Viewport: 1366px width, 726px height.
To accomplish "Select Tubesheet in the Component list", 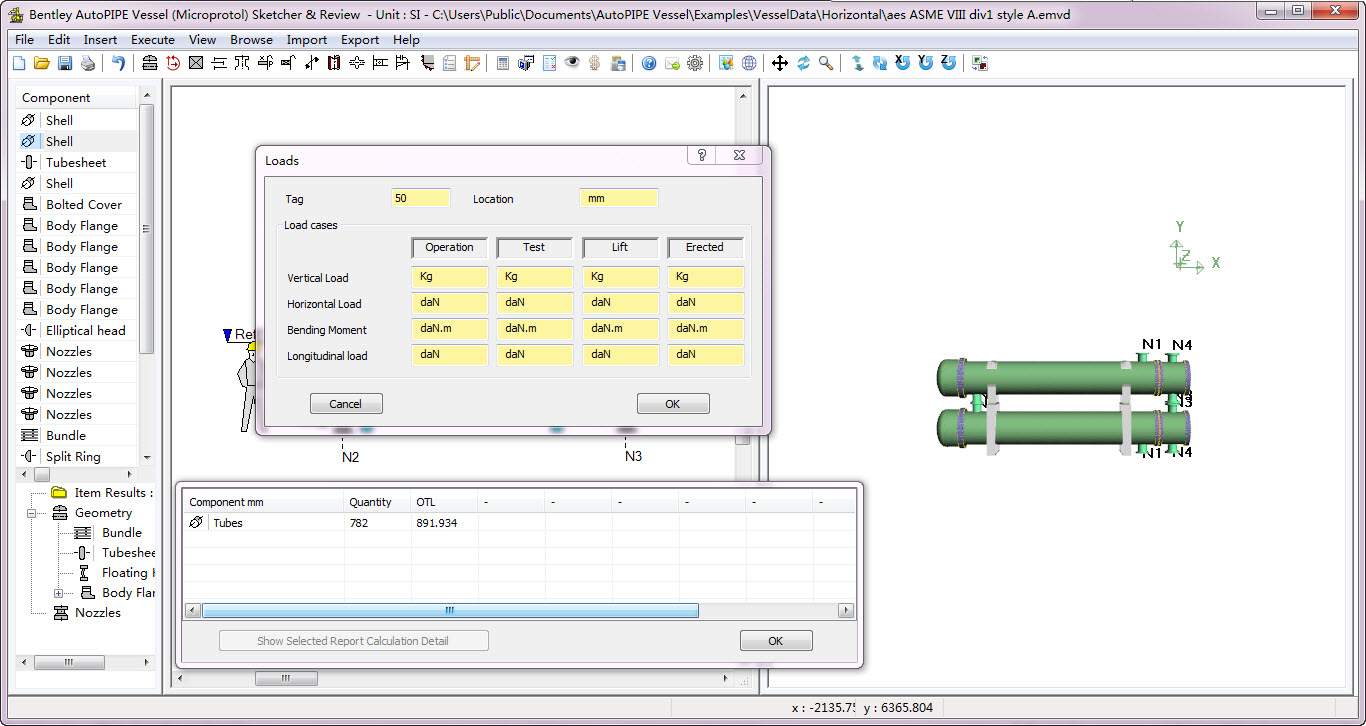I will pyautogui.click(x=77, y=162).
